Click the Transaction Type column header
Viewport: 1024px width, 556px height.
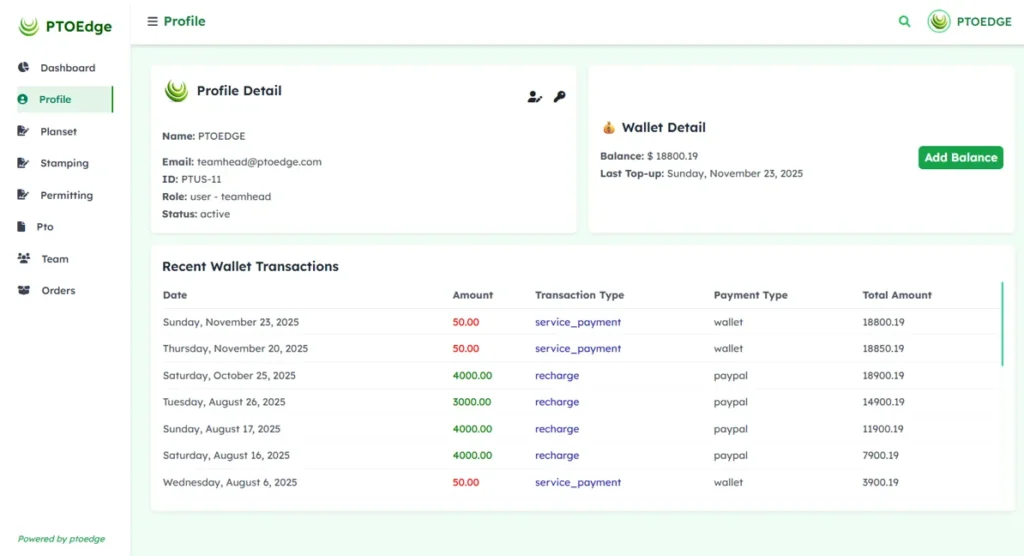tap(579, 295)
